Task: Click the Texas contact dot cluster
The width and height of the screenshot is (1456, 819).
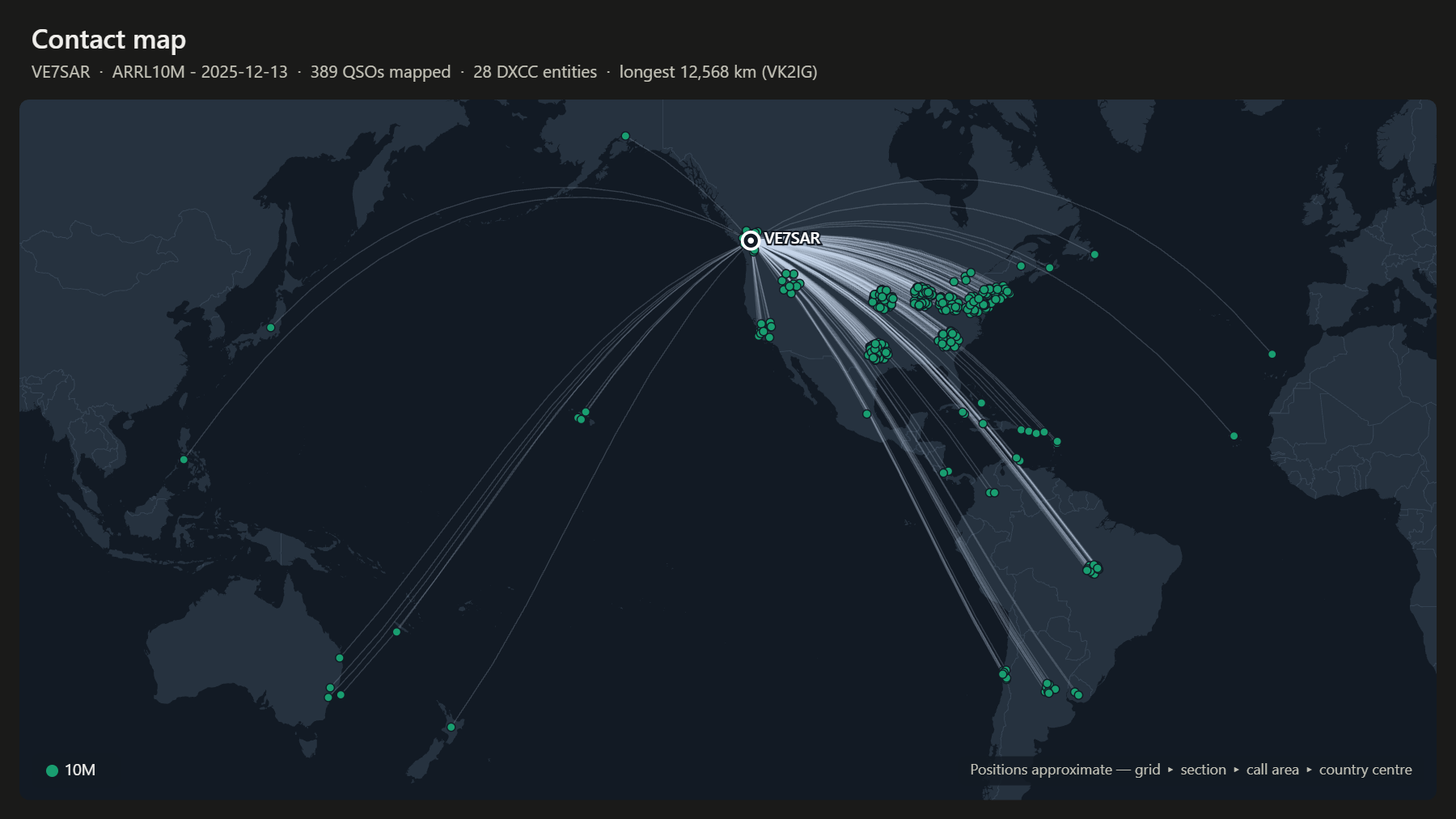Action: (x=878, y=351)
